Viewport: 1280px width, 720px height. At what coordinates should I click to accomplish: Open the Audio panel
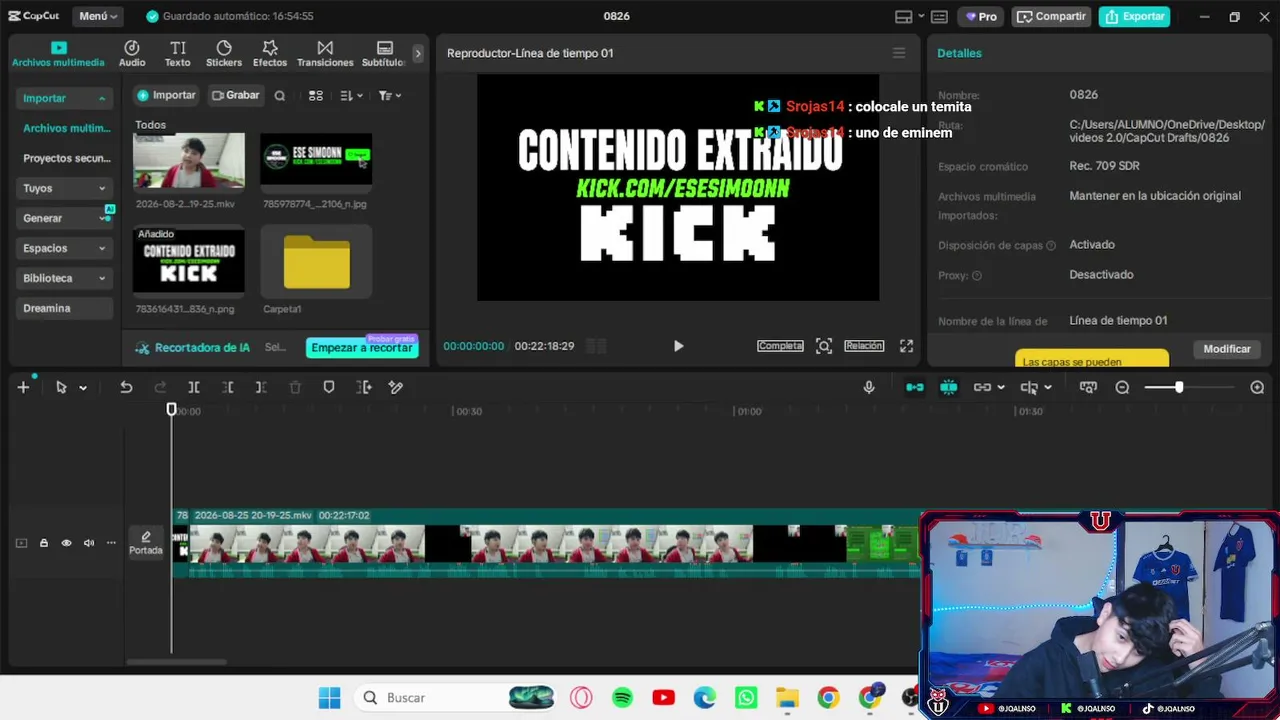click(x=132, y=54)
